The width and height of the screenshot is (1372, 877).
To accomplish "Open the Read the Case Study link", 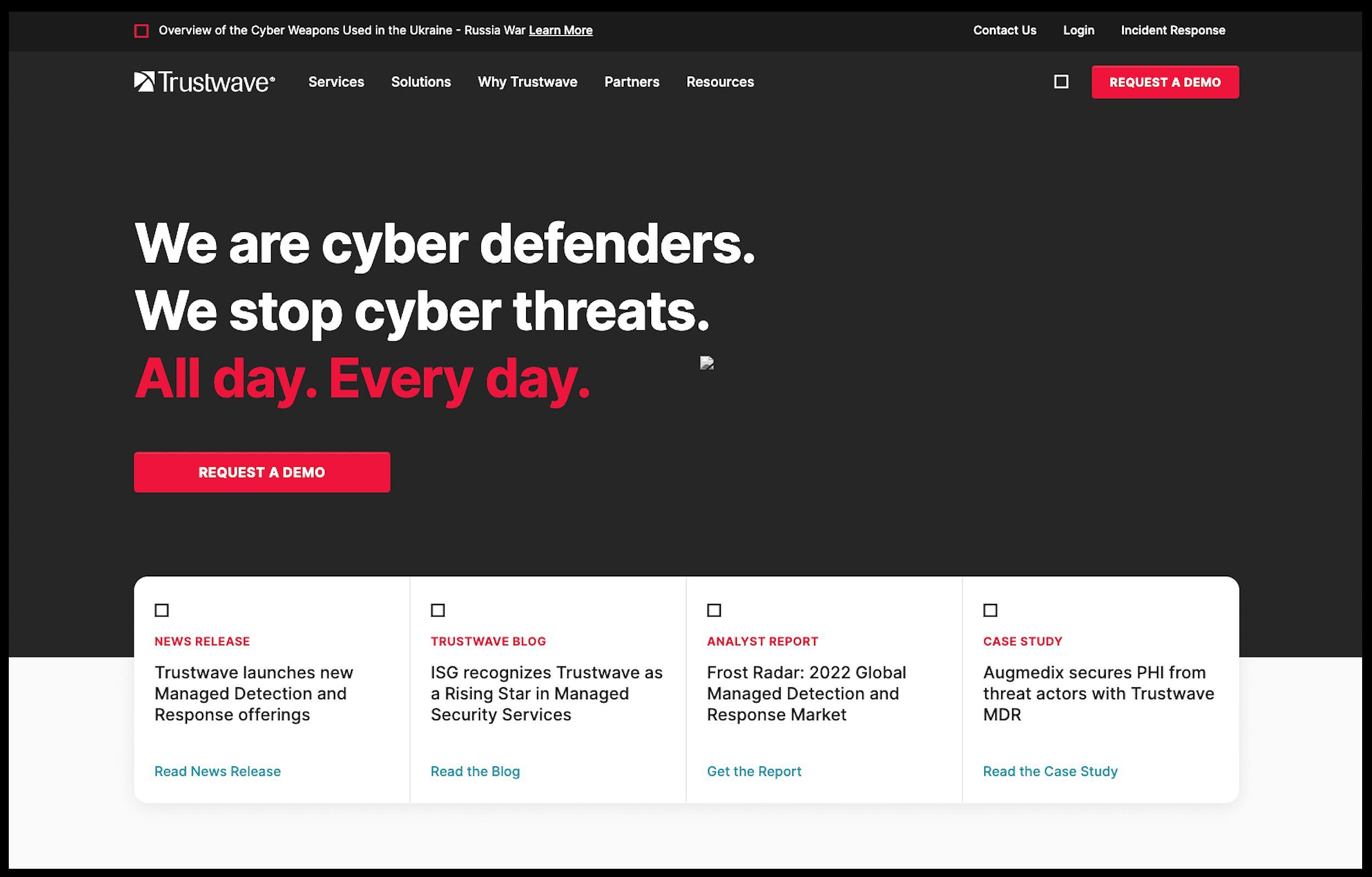I will [x=1050, y=771].
